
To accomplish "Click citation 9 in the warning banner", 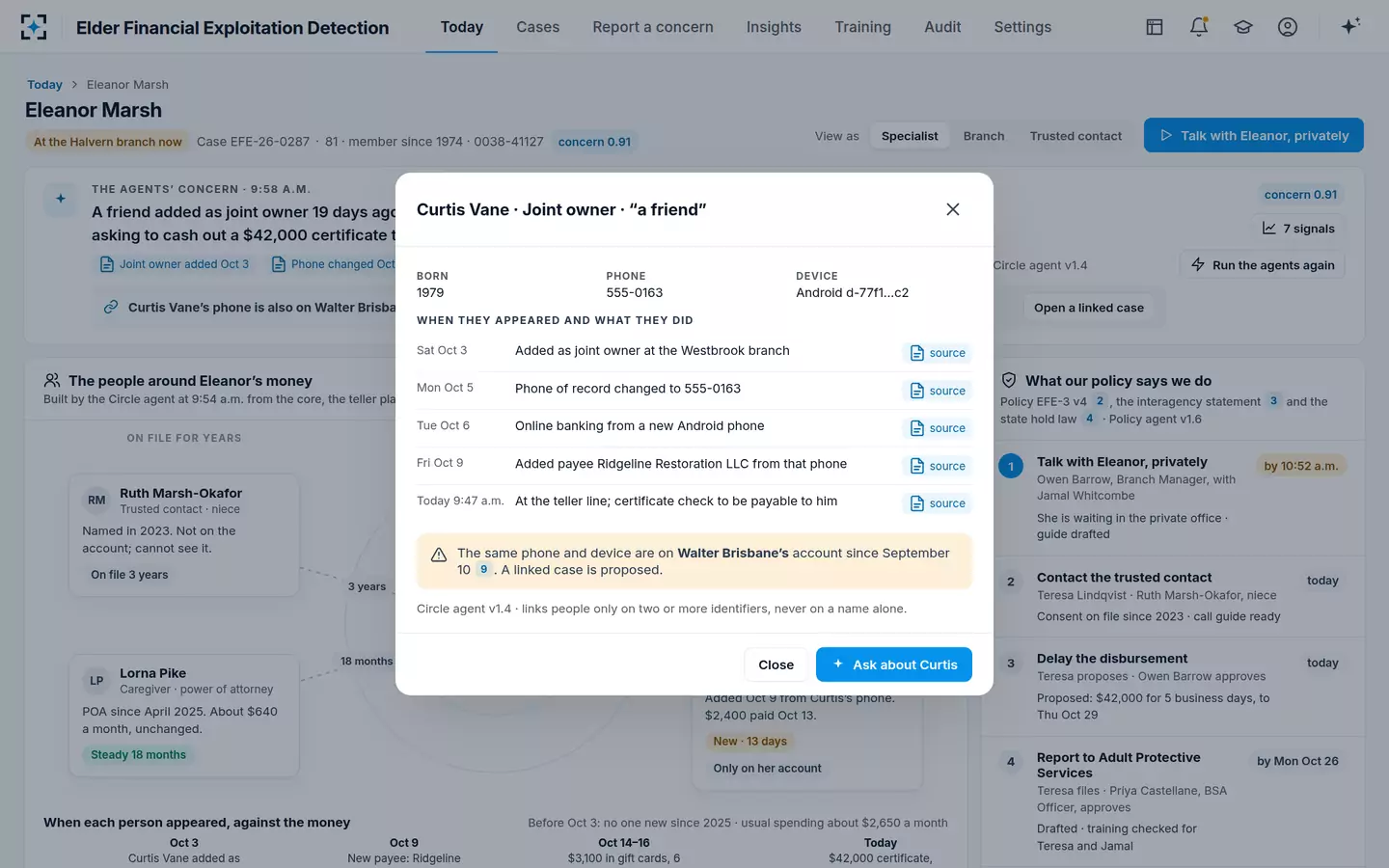I will pos(484,570).
